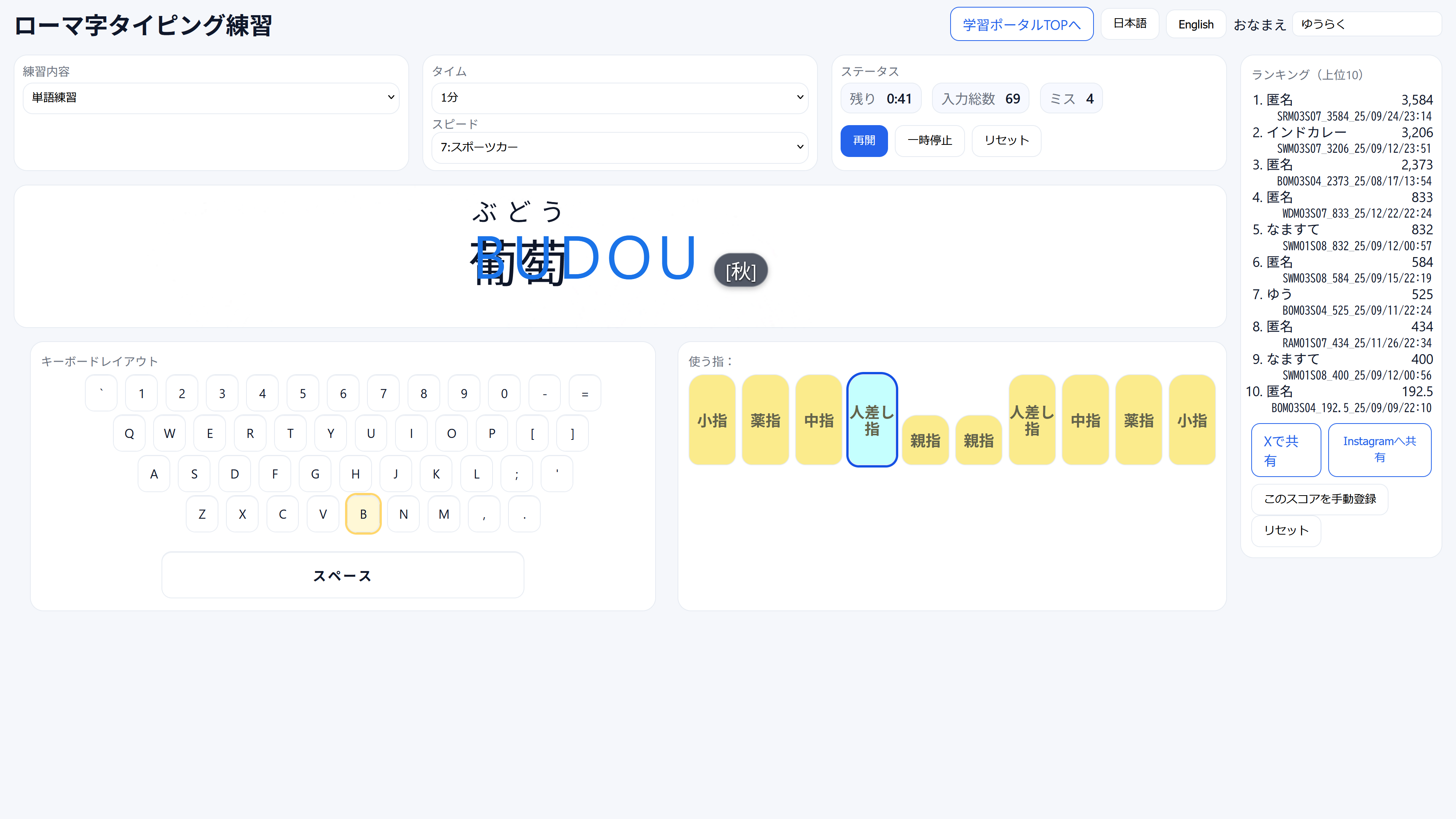Register score manually with このスコアを手動登録

tap(1319, 499)
